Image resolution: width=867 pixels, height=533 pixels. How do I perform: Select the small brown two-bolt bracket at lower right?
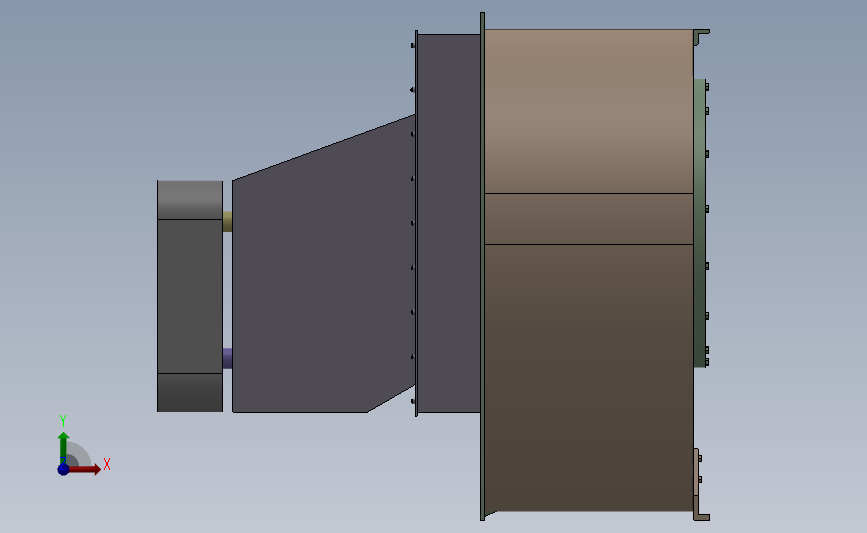pos(697,472)
